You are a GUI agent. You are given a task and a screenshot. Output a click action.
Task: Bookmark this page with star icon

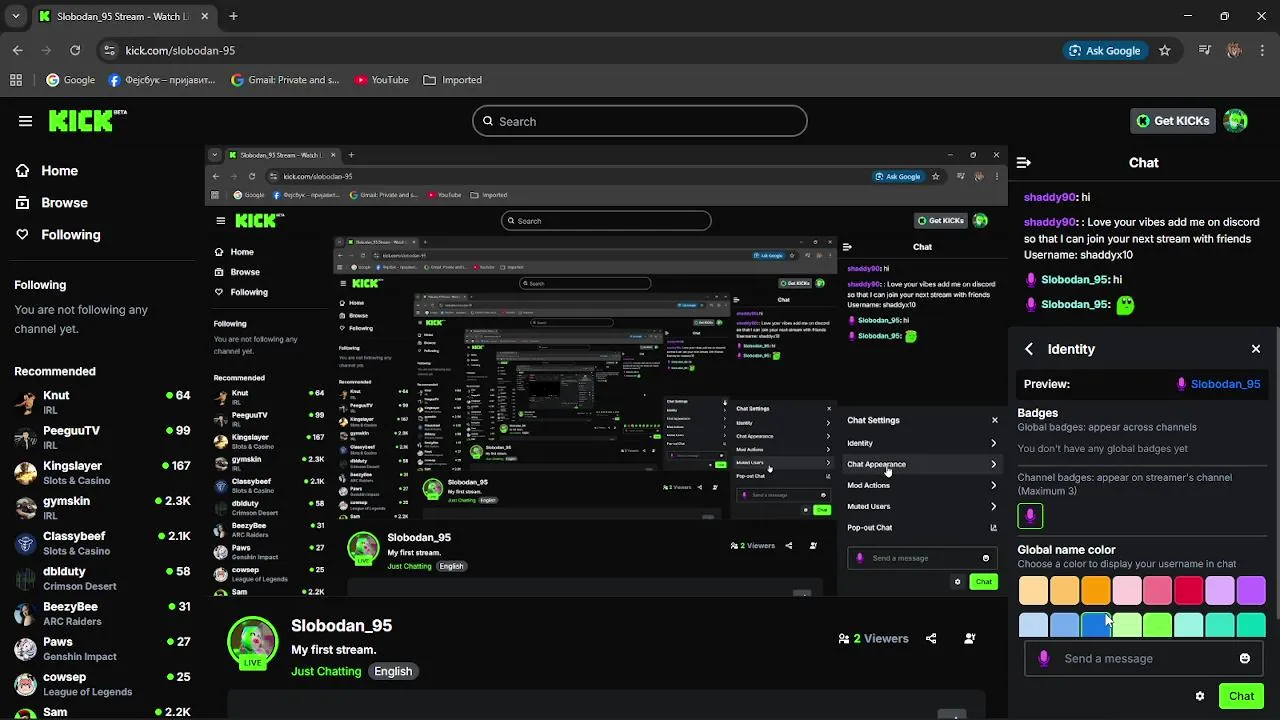pos(1164,50)
